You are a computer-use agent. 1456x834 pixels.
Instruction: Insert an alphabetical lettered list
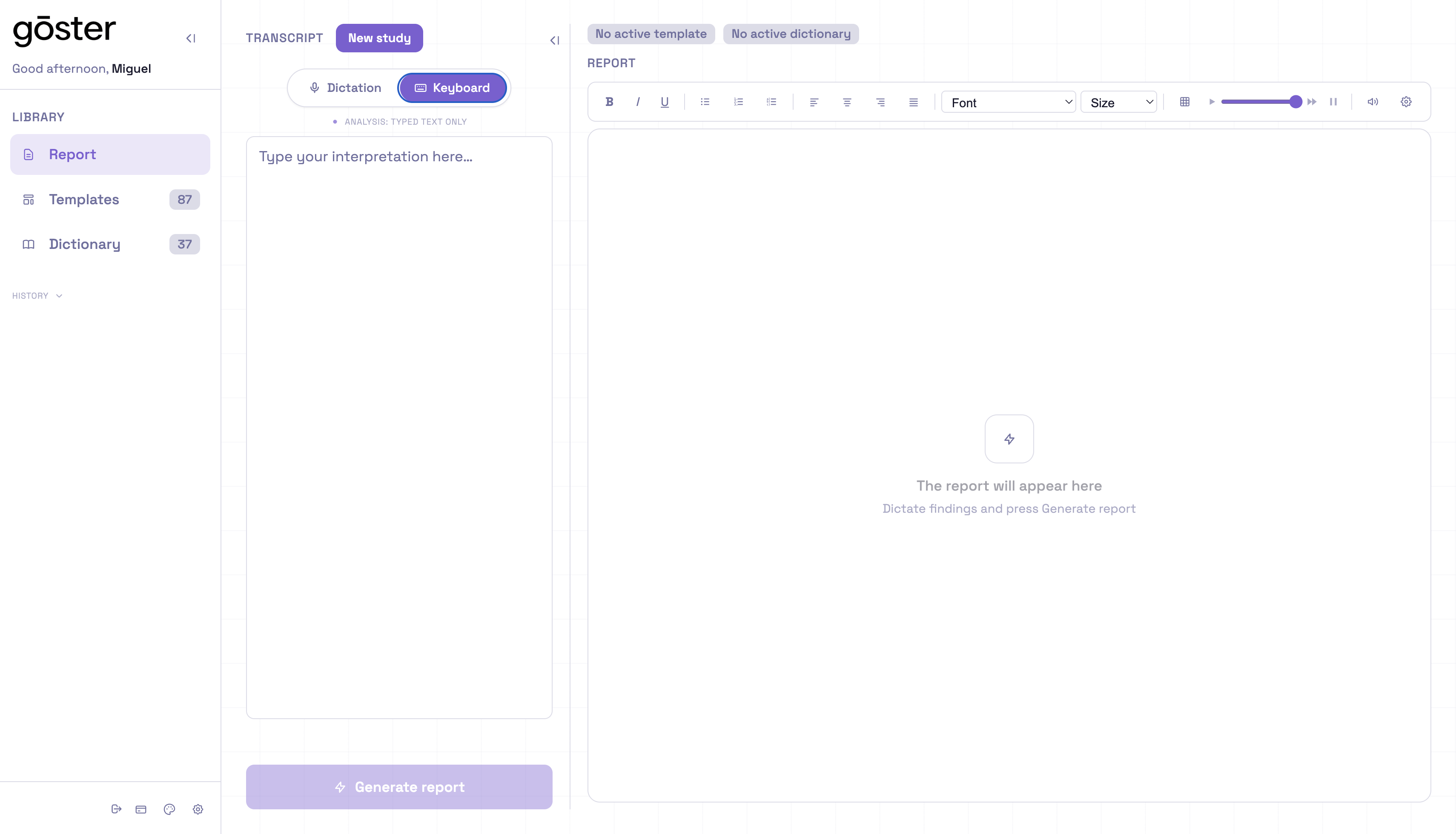tap(771, 102)
